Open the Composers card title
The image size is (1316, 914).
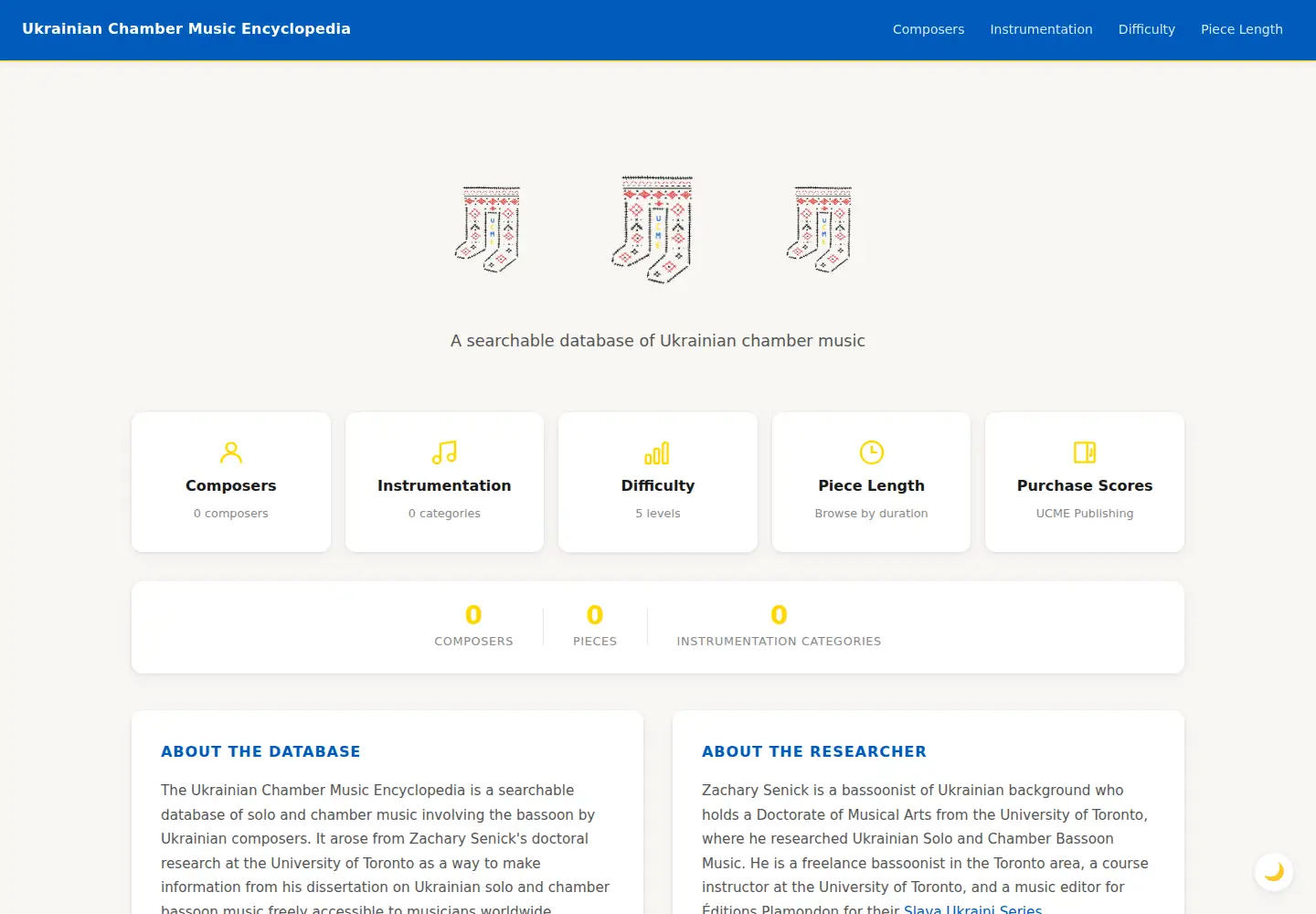(231, 485)
